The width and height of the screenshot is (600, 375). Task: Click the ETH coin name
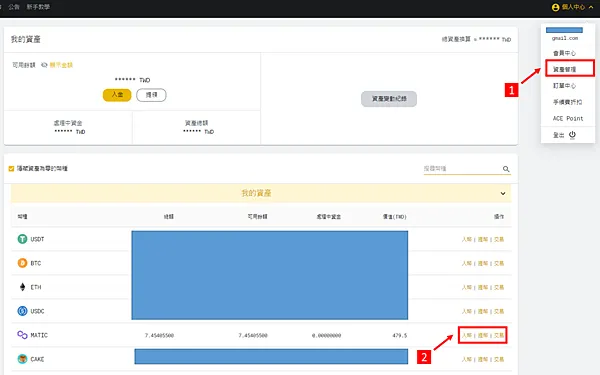pos(36,287)
